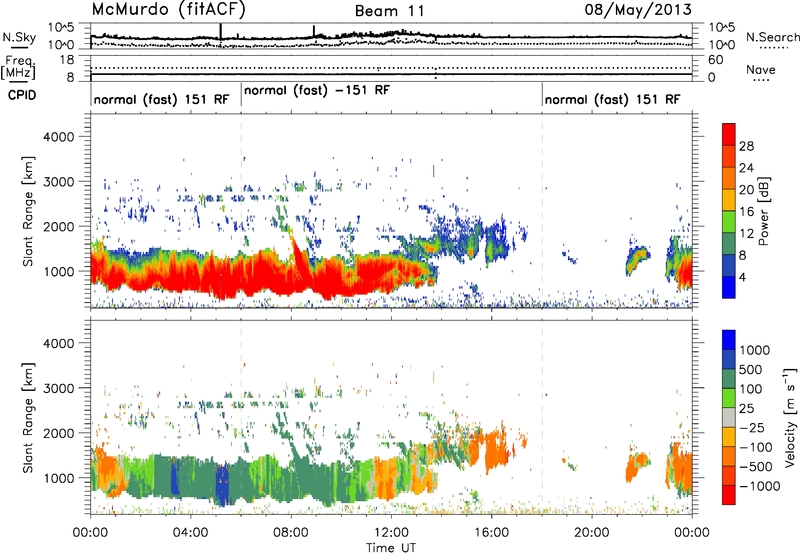Click the "16:00" time tick label

click(491, 533)
